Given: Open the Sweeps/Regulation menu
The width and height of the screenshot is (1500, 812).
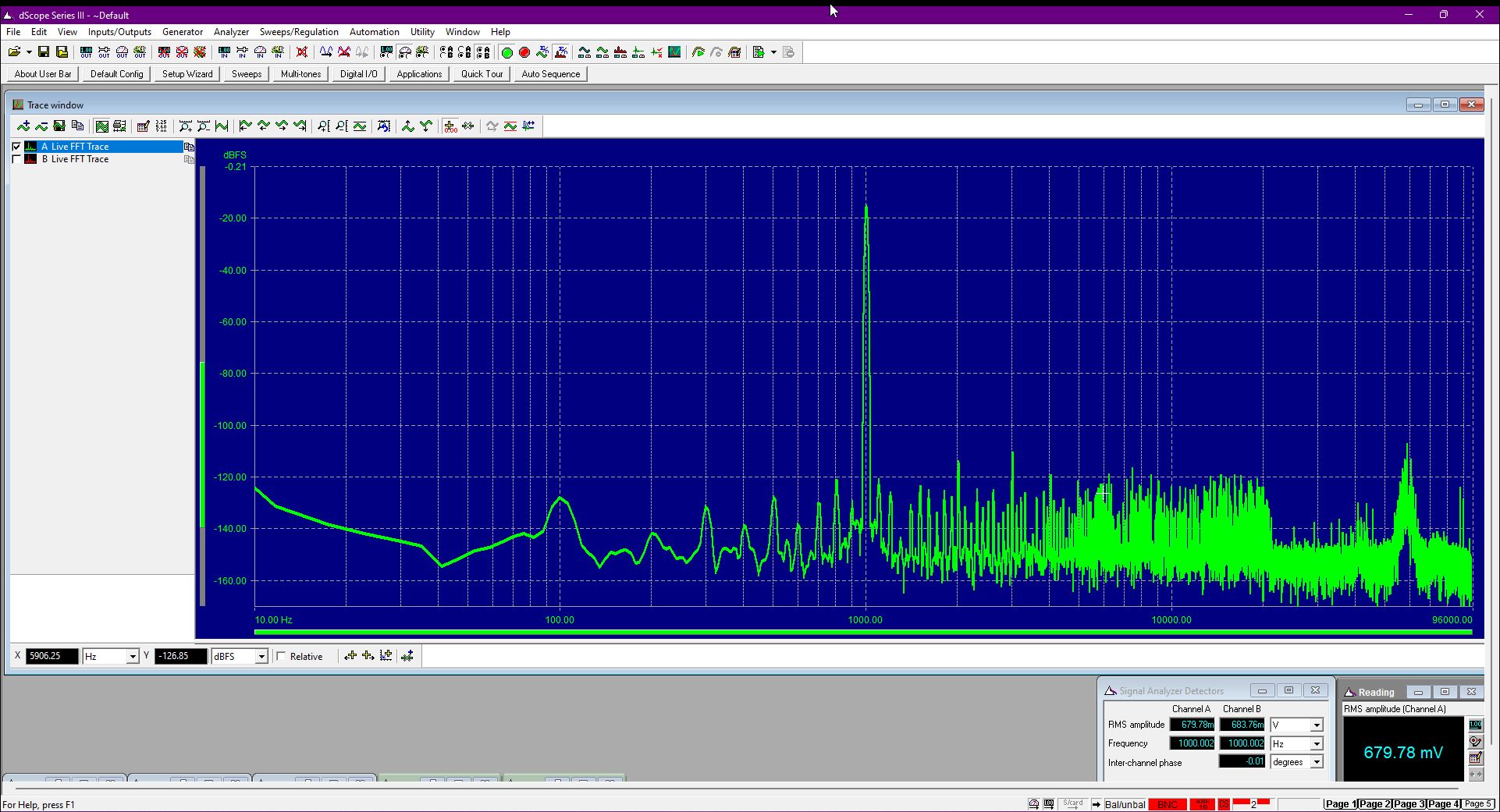Looking at the screenshot, I should (x=299, y=32).
